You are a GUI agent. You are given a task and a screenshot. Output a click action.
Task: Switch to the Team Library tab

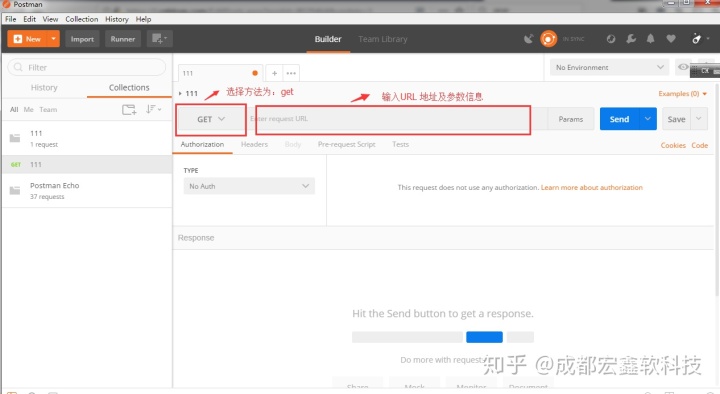pos(382,39)
